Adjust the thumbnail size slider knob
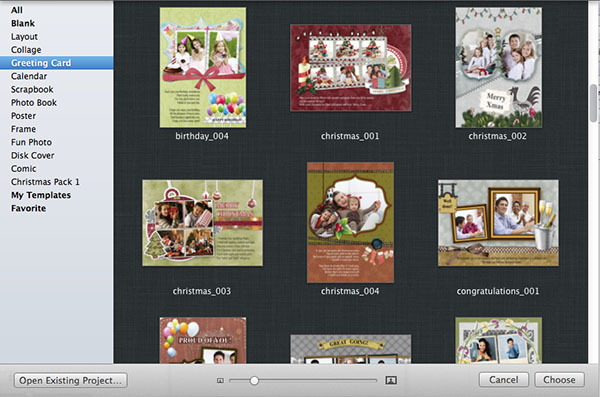The height and width of the screenshot is (397, 600). click(x=254, y=381)
